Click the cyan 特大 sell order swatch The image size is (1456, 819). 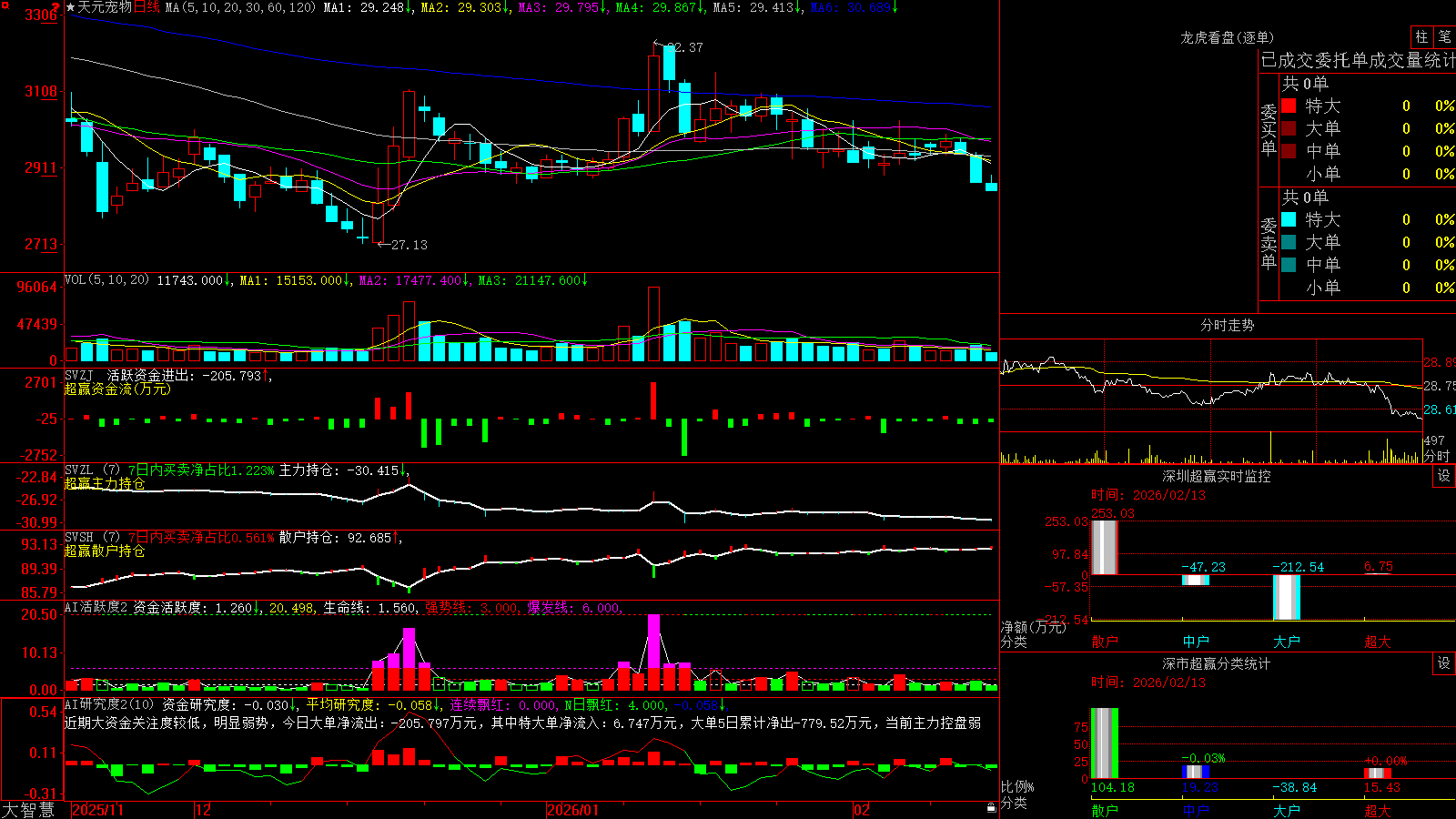pos(1289,219)
